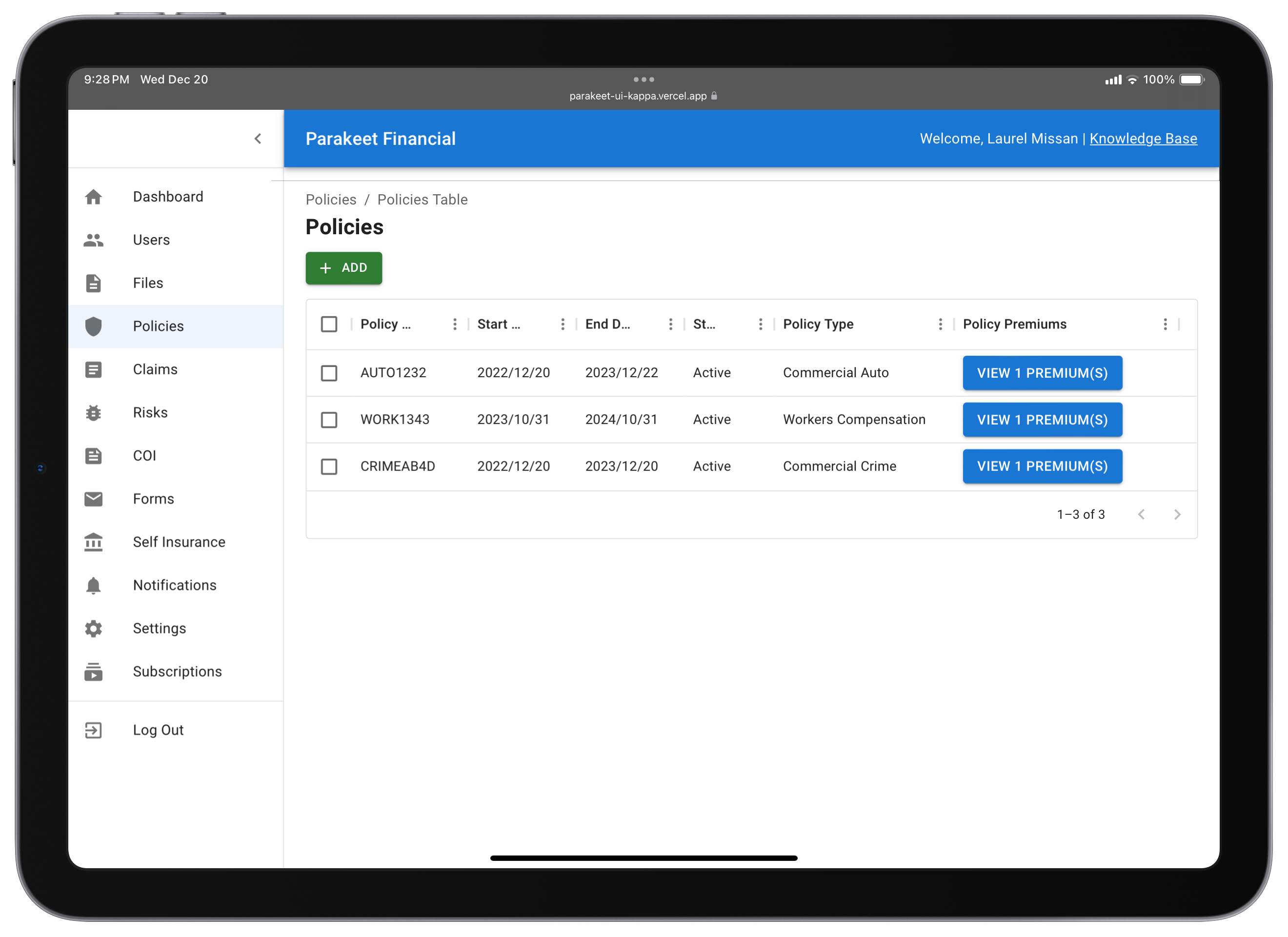Tap the battery indicator in status bar

1191,80
